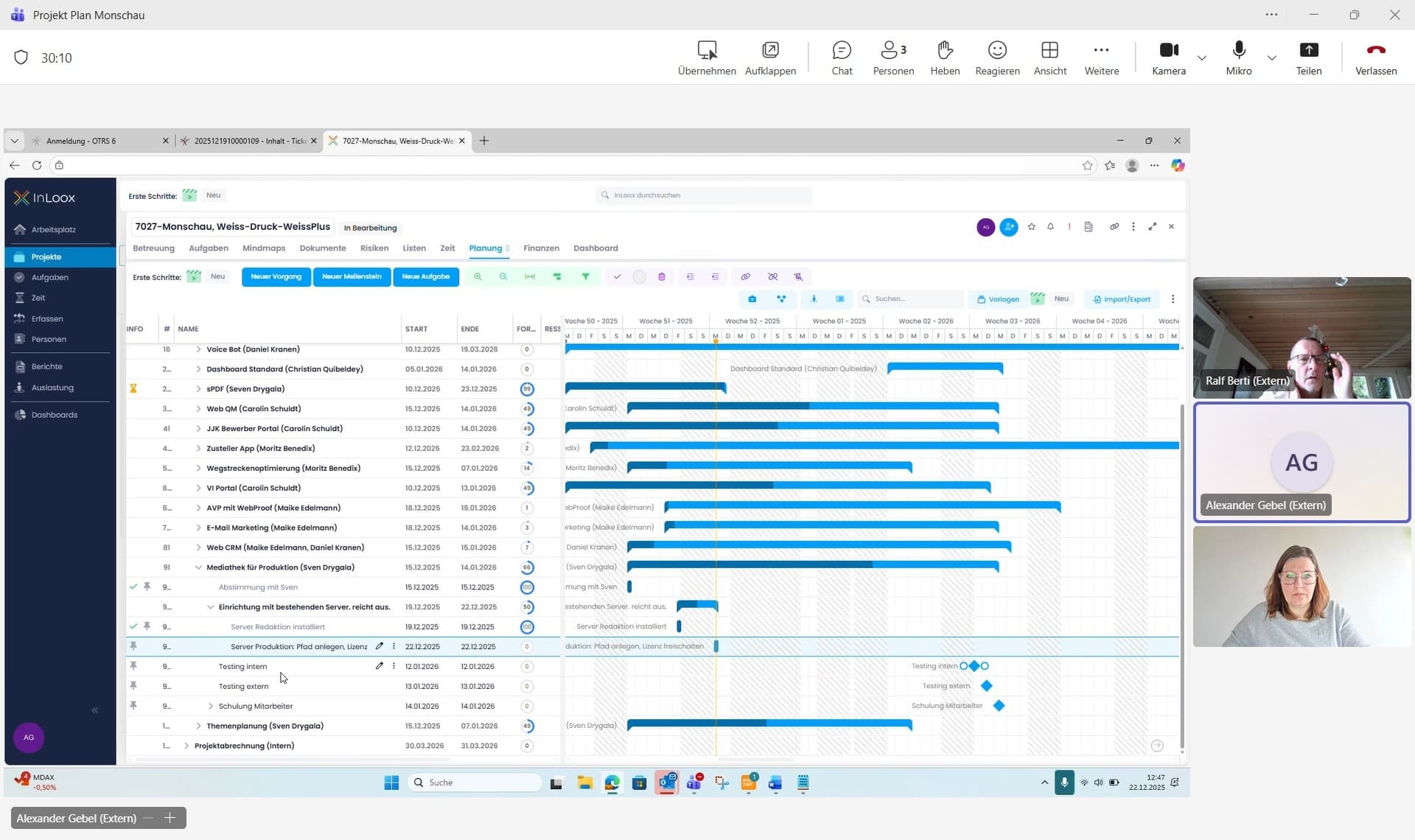Click the Import/Export button

(x=1121, y=299)
